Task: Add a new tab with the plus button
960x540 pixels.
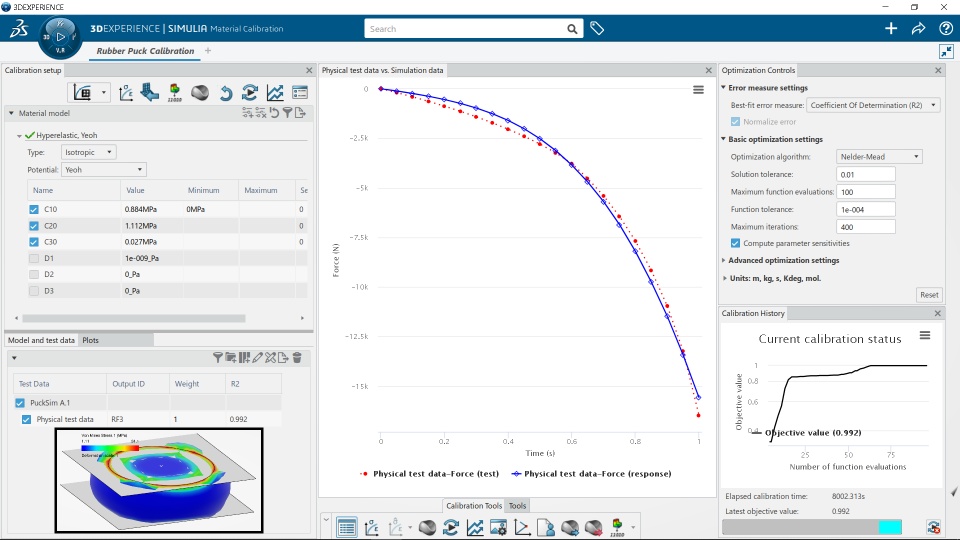Action: pos(208,51)
